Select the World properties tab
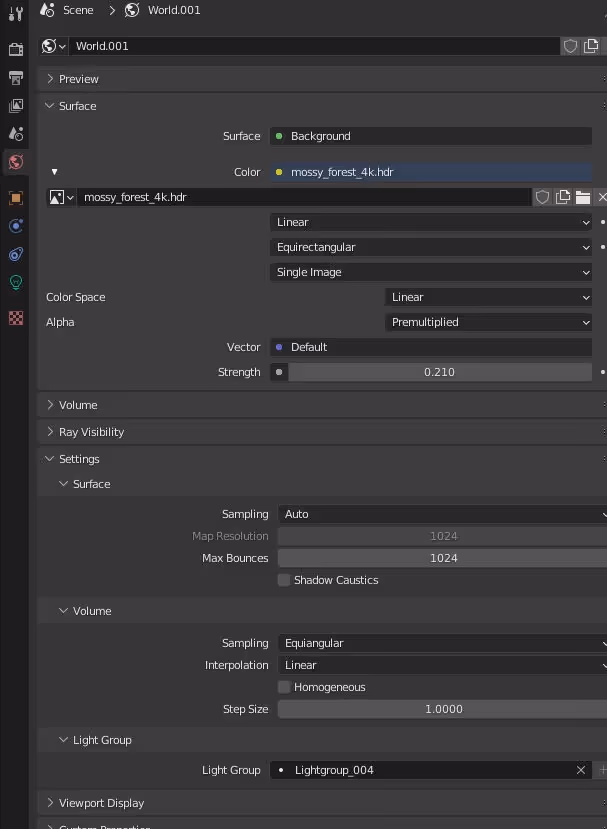607x829 pixels. [x=15, y=162]
